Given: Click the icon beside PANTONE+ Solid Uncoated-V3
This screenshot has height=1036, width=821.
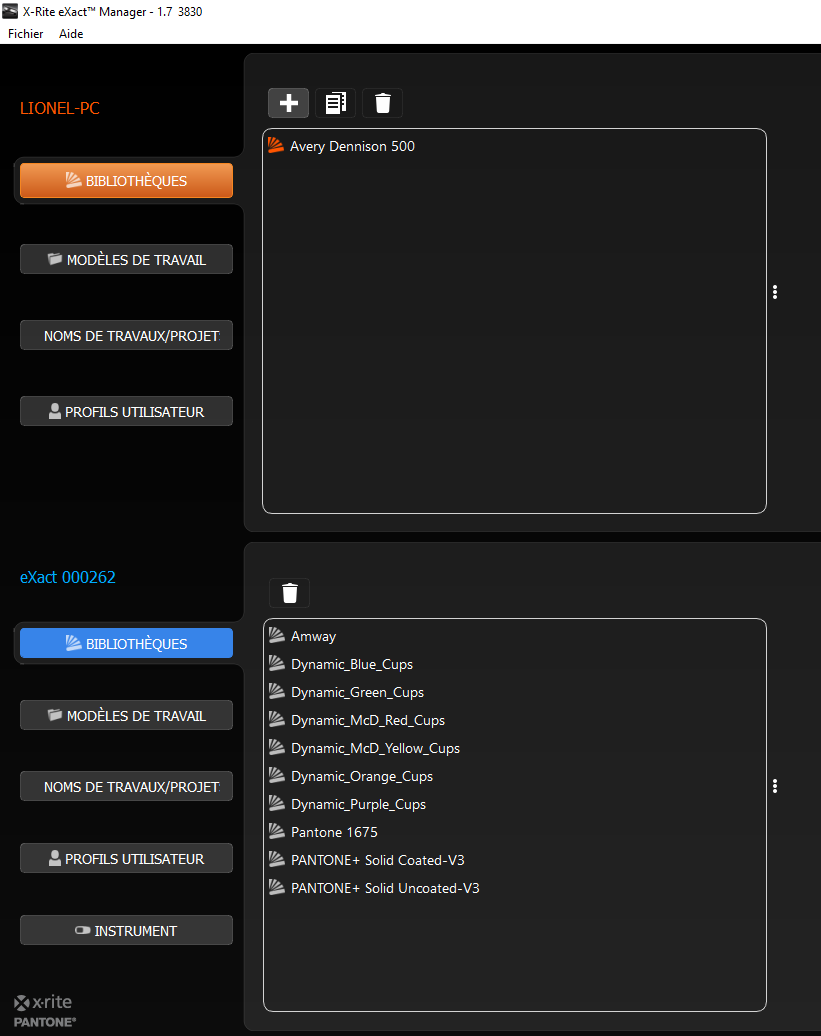Looking at the screenshot, I should [x=277, y=887].
